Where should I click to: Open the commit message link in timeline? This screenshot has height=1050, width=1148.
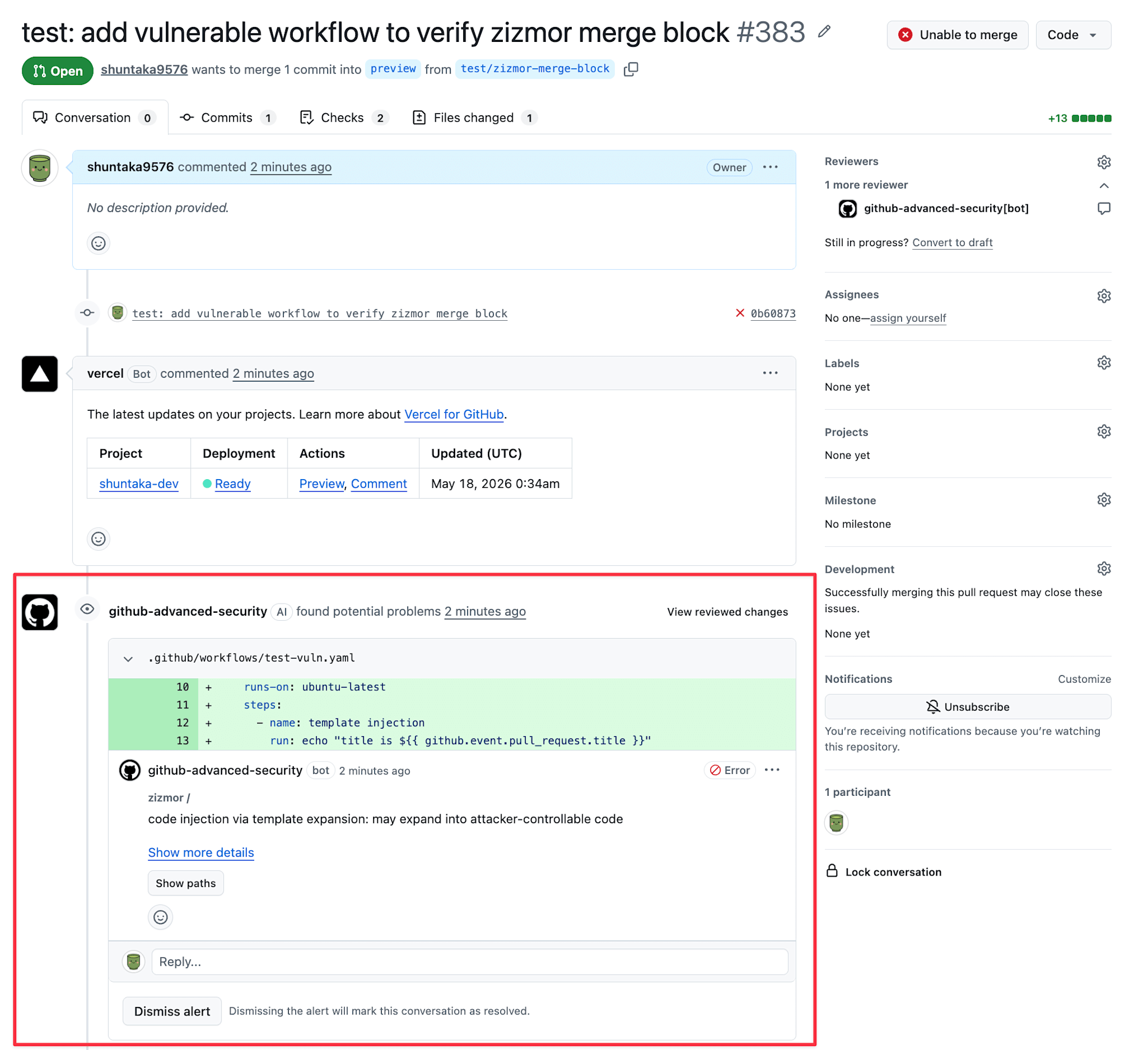[320, 313]
